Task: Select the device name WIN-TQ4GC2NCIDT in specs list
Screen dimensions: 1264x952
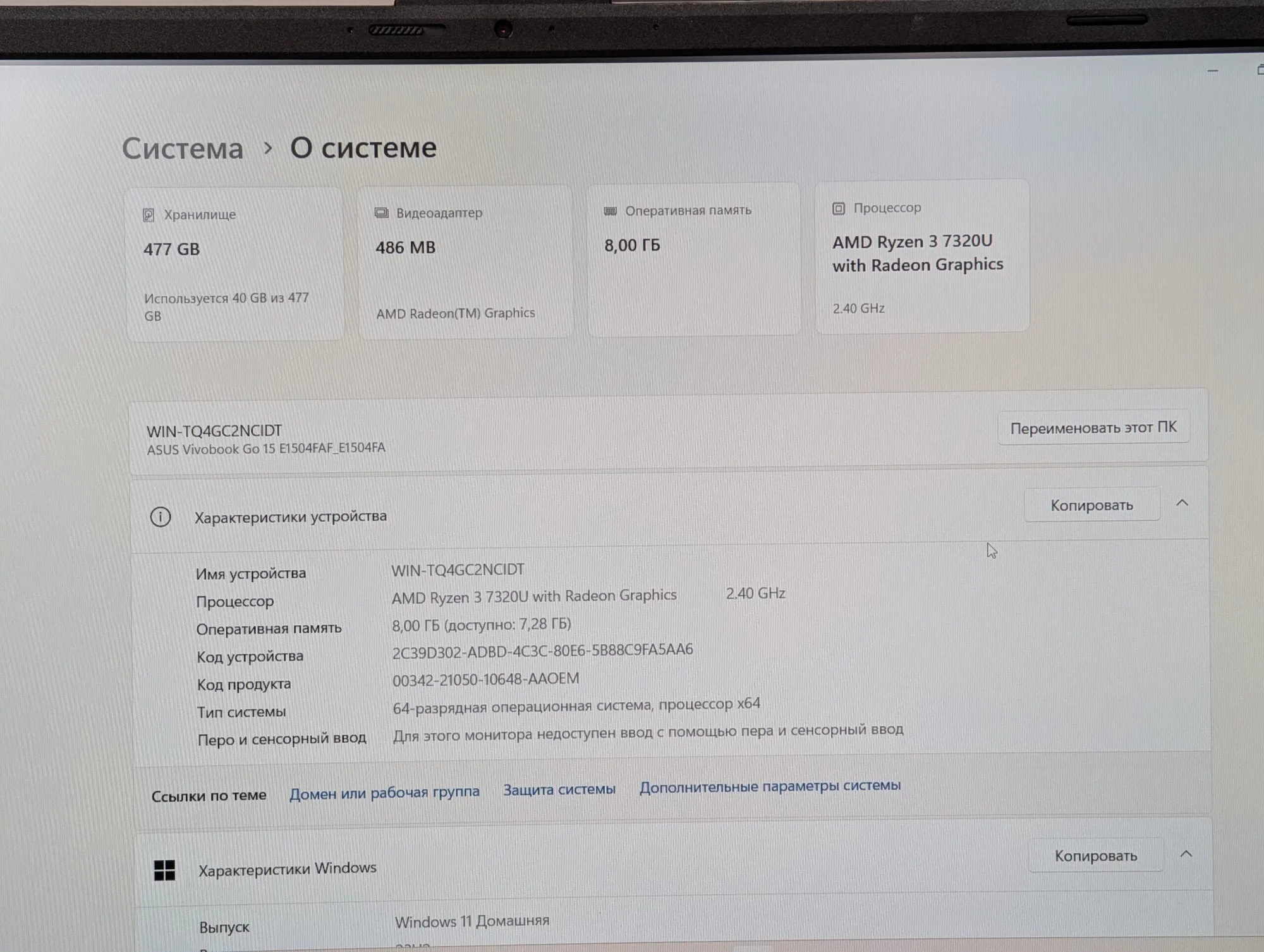Action: coord(458,570)
